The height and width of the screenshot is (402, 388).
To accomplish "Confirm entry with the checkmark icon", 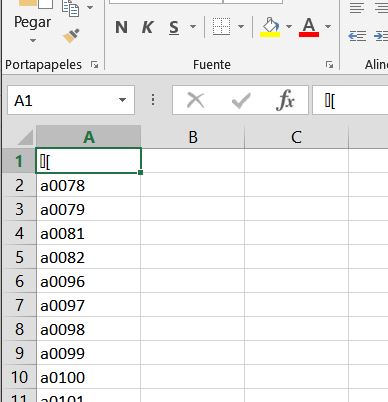I will click(241, 100).
